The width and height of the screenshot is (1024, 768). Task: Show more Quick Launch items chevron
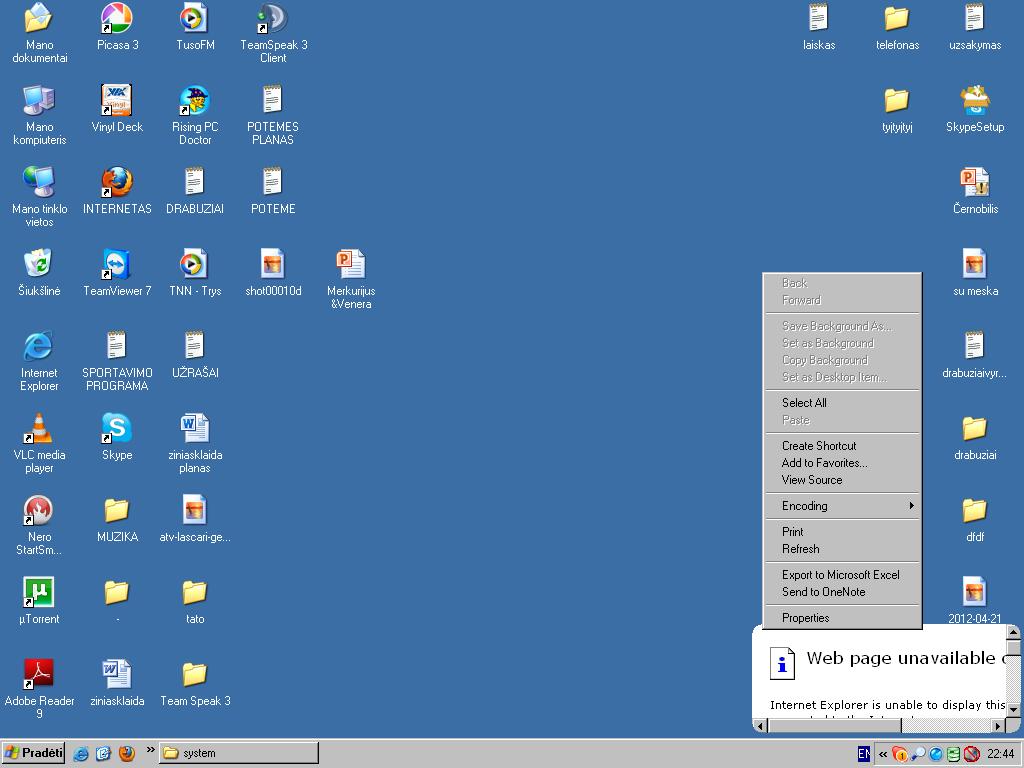[x=150, y=750]
